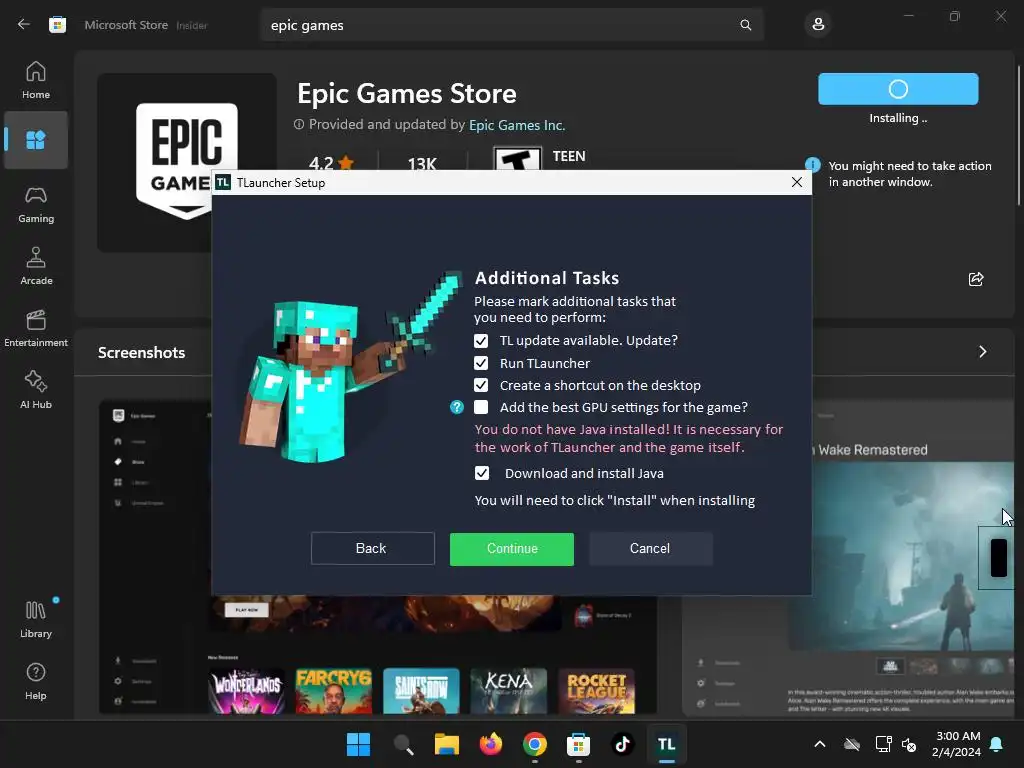Viewport: 1024px width, 768px height.
Task: Open Home in the Store sidebar
Action: coord(36,80)
